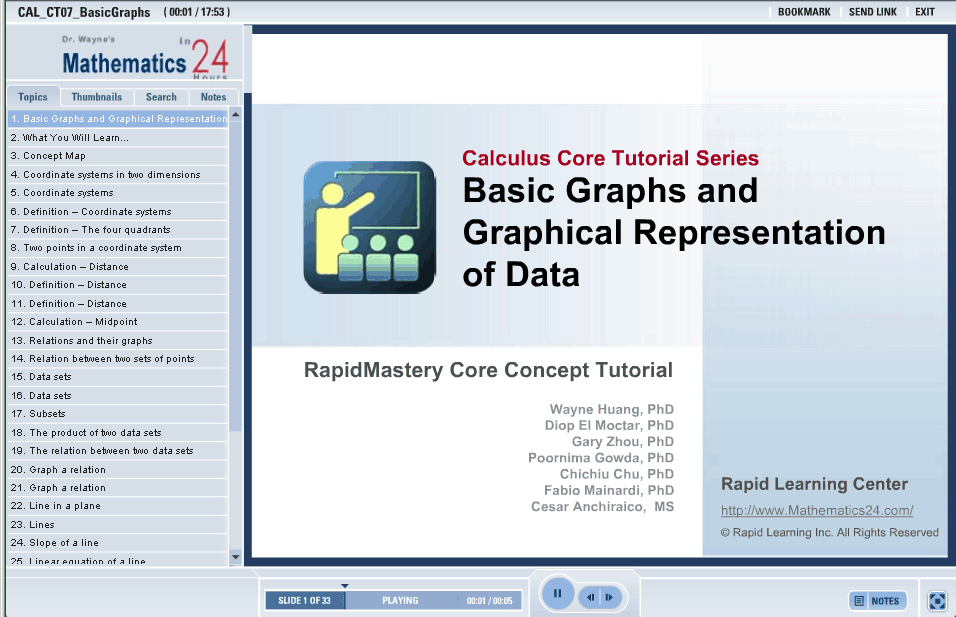Viewport: 956px width, 617px height.
Task: Click the timeline position marker triangle
Action: coord(344,586)
